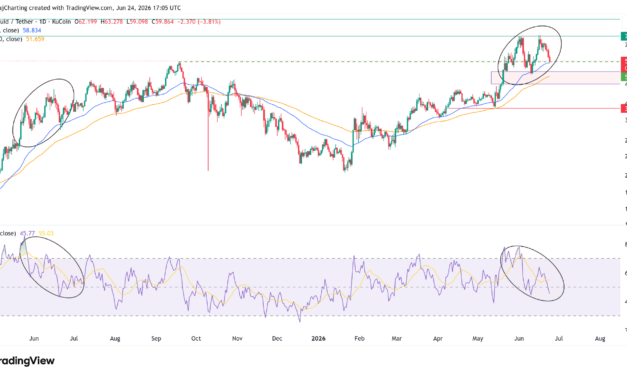Viewport: 627px width, 376px height.
Task: Click the orange moving average value 51.659
Action: pos(35,39)
